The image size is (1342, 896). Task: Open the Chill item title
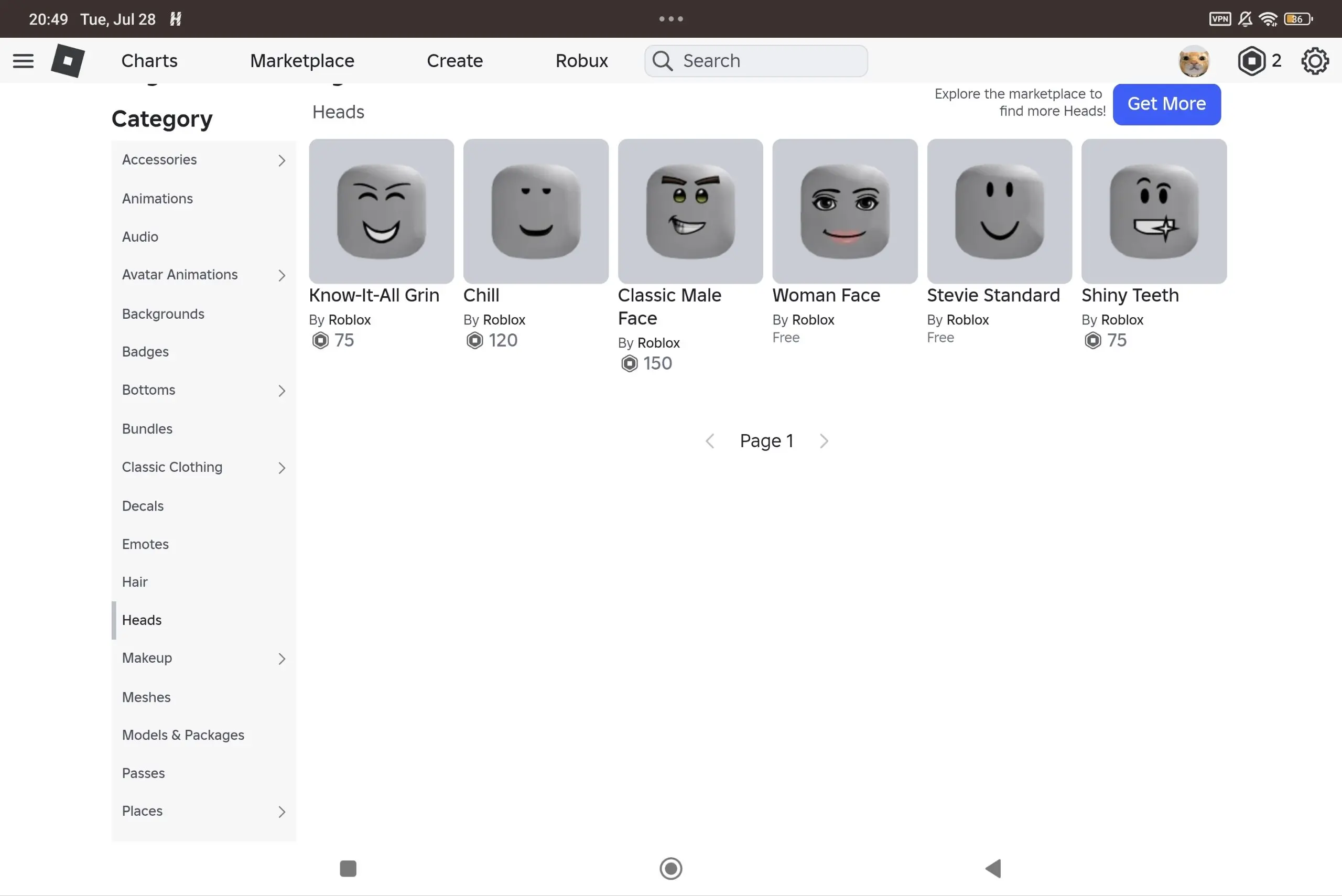[x=481, y=295]
